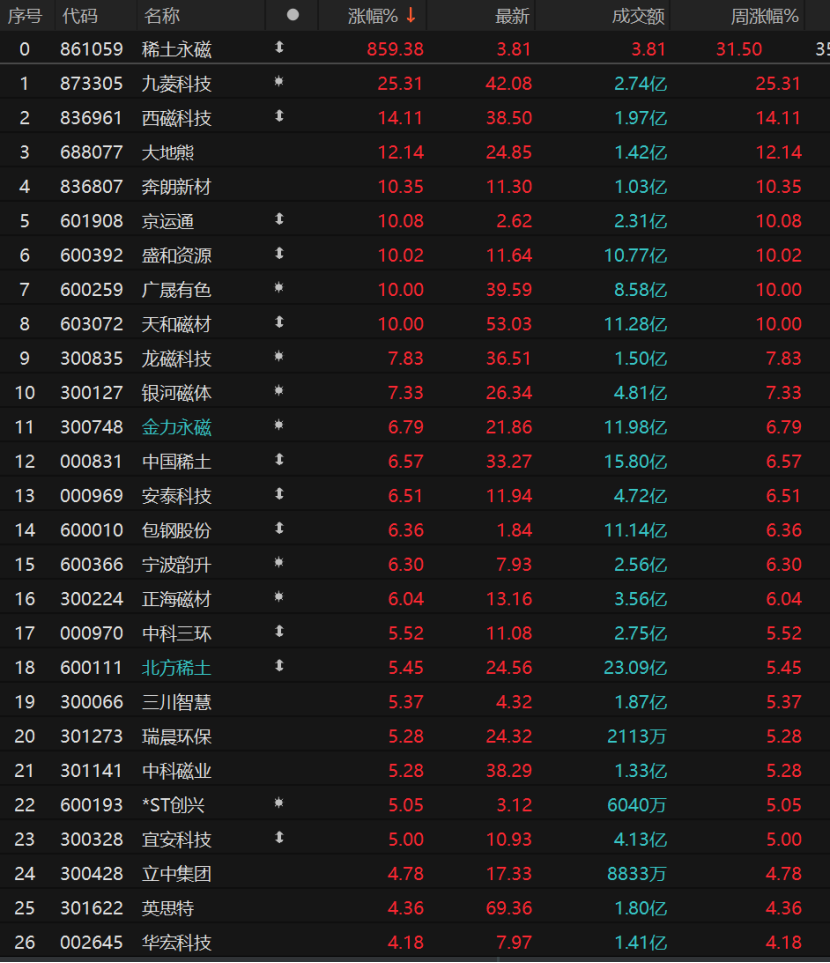The height and width of the screenshot is (963, 830).
Task: Click the star marker for 九菱科技
Action: click(x=279, y=81)
